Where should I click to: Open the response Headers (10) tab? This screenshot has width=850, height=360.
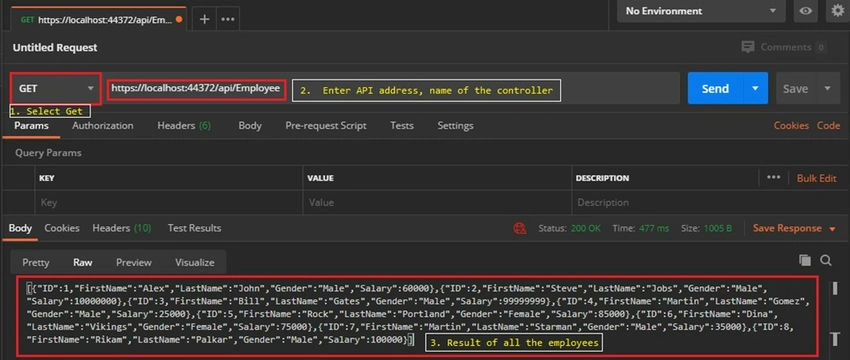(122, 228)
